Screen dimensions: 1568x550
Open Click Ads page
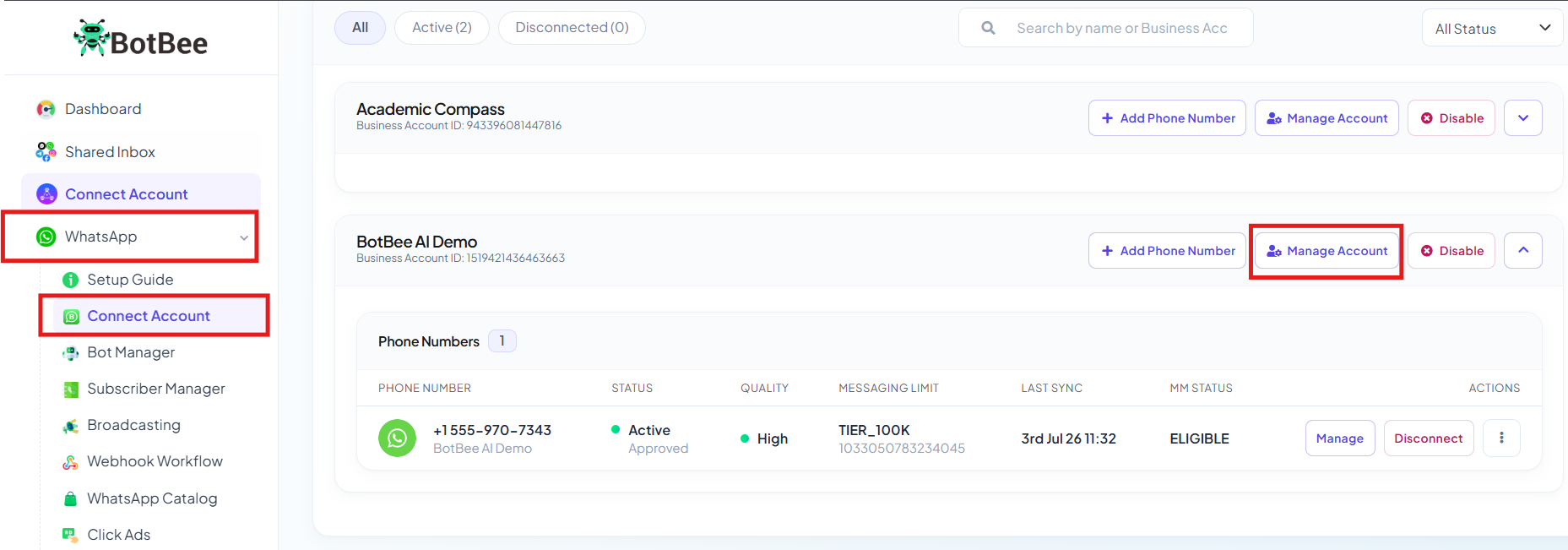(118, 535)
